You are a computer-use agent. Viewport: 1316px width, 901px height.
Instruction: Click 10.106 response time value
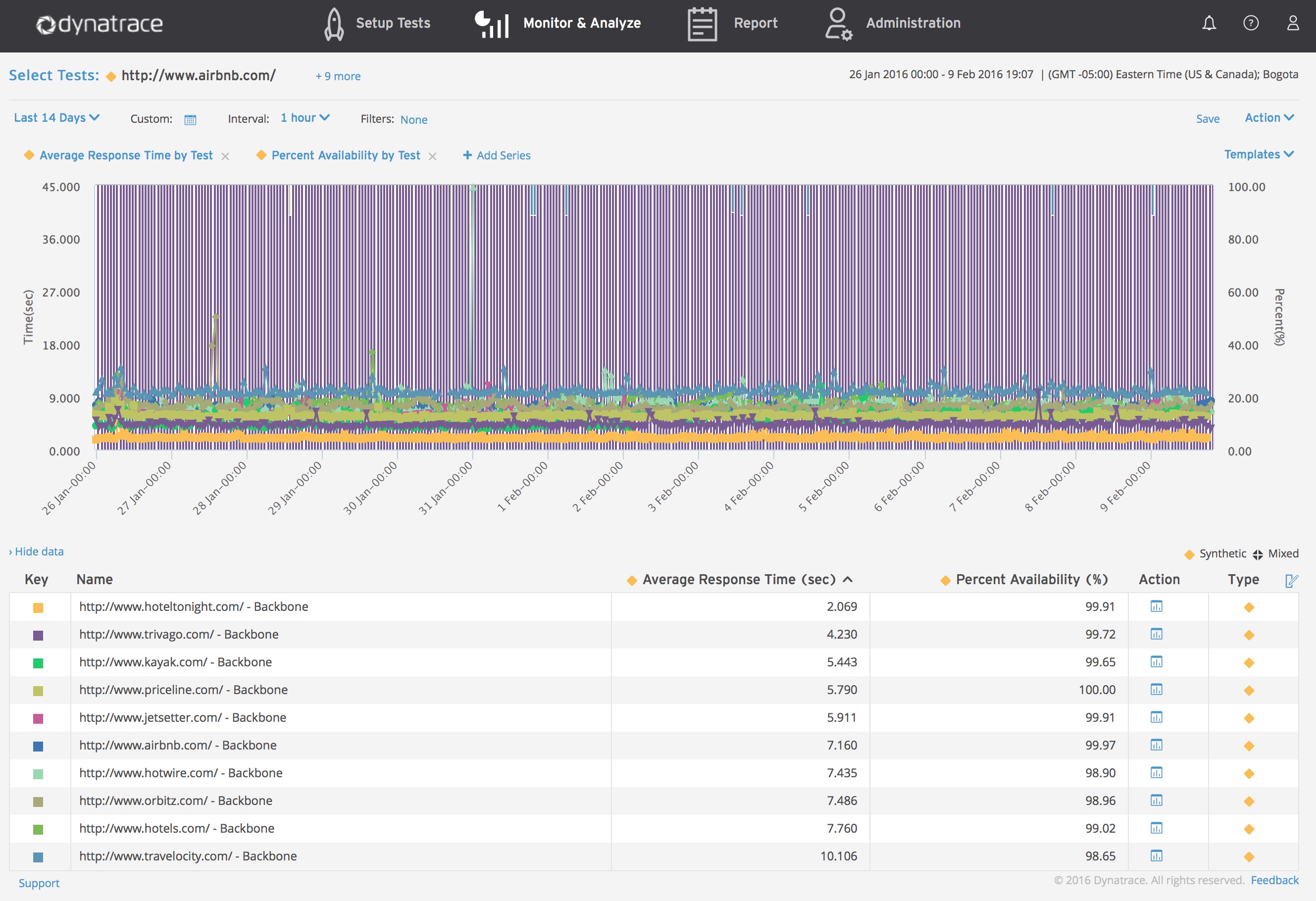[839, 856]
